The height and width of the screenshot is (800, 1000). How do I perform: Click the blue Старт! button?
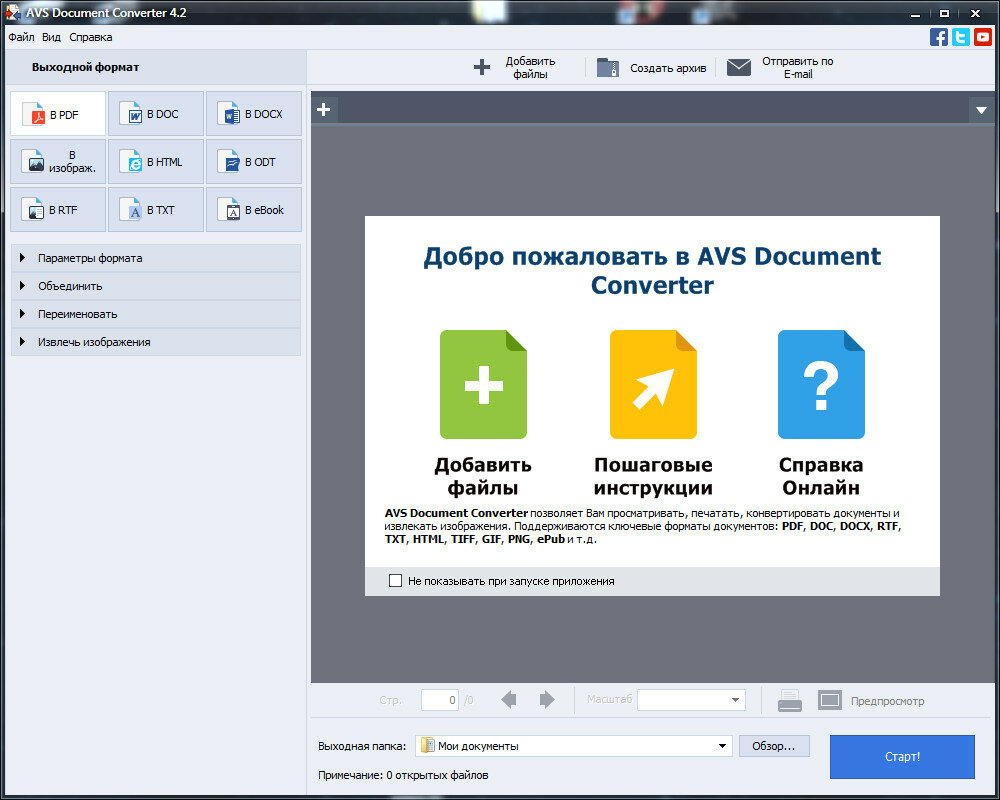click(902, 757)
